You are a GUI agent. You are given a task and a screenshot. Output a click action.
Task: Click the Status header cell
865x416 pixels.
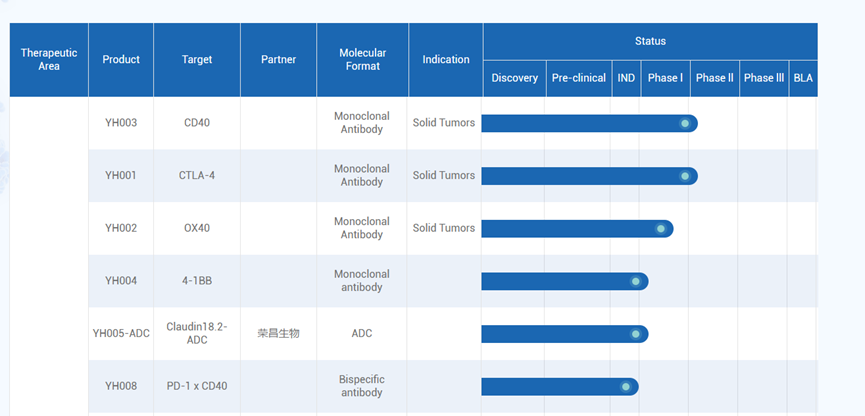(650, 42)
